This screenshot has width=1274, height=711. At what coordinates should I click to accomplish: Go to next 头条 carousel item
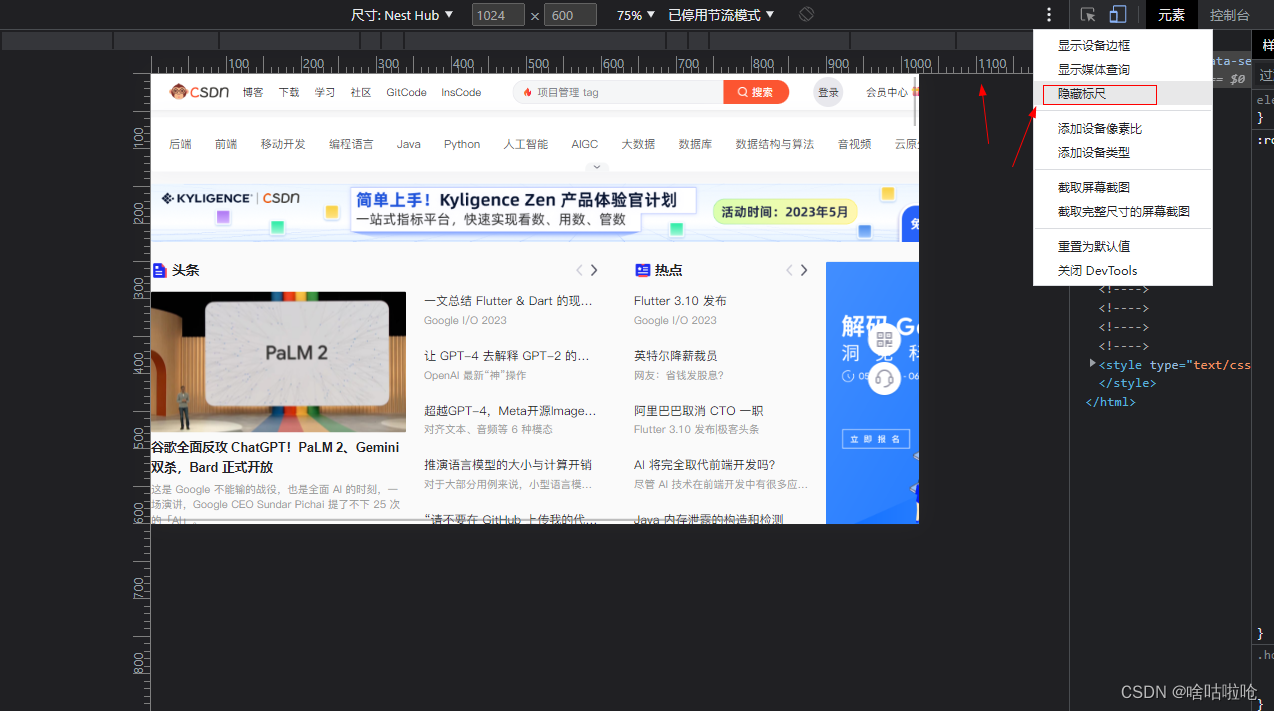point(594,270)
